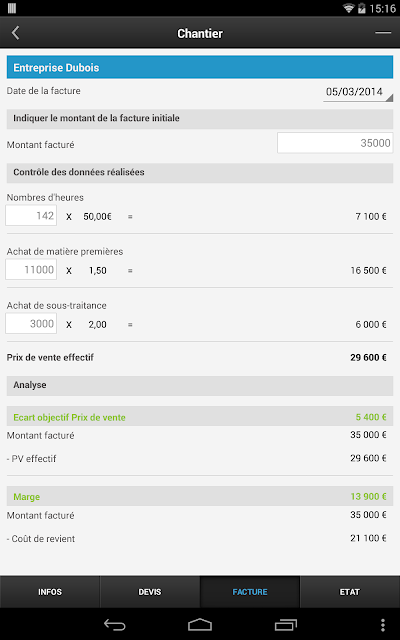Tap the battery status icon

[361, 8]
